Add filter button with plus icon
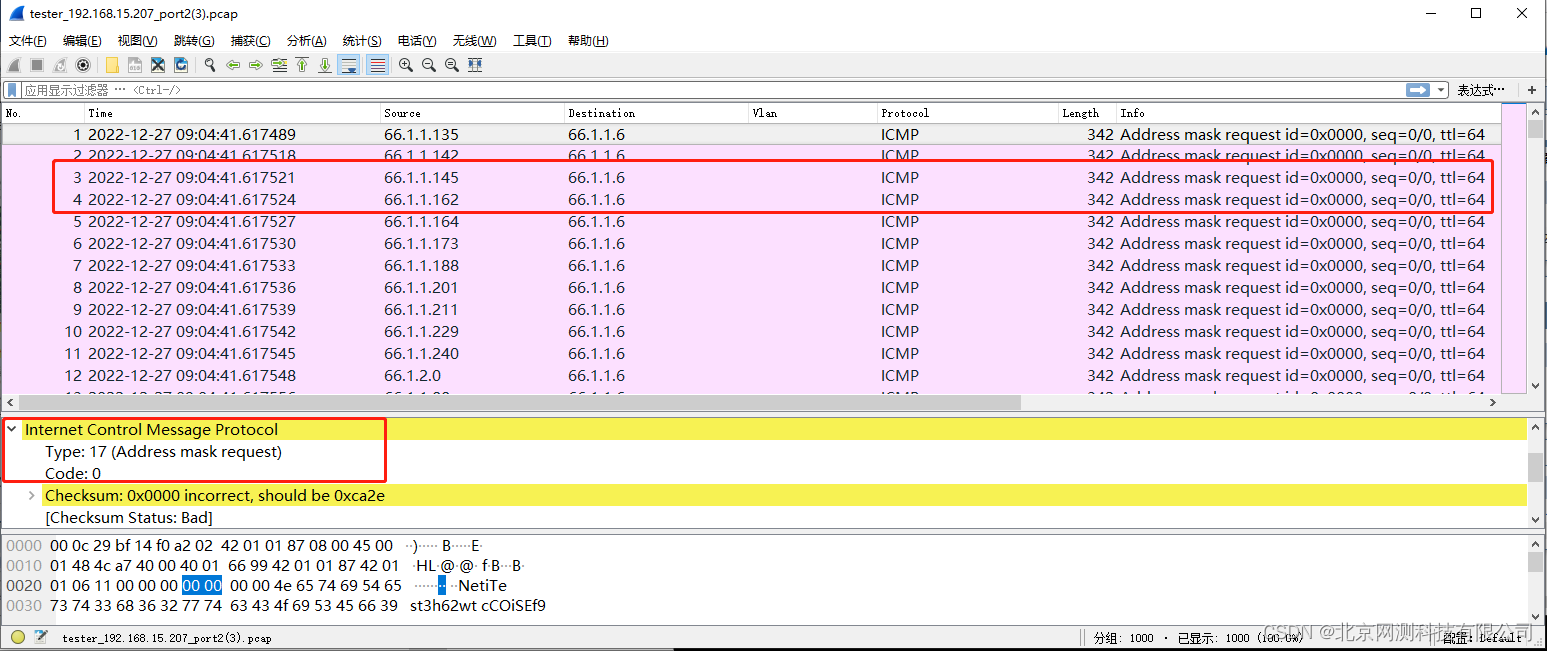Viewport: 1547px width, 651px height. (x=1531, y=90)
